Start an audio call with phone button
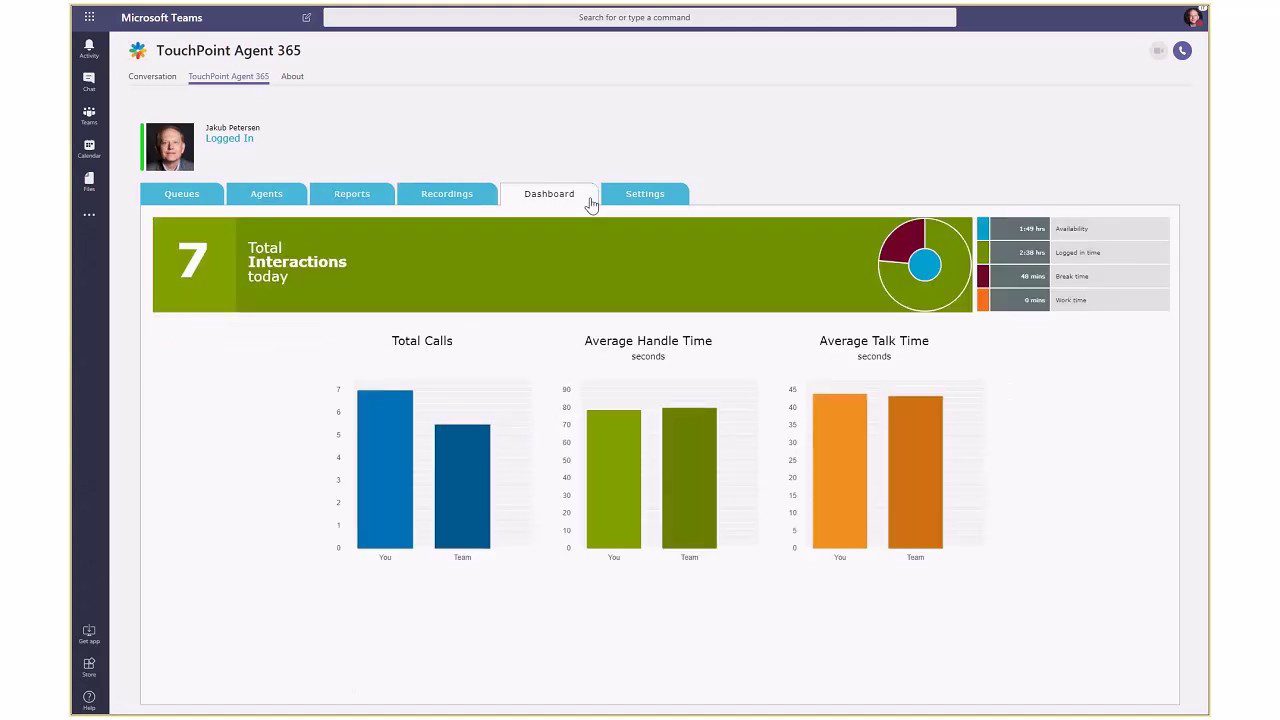 pyautogui.click(x=1182, y=51)
